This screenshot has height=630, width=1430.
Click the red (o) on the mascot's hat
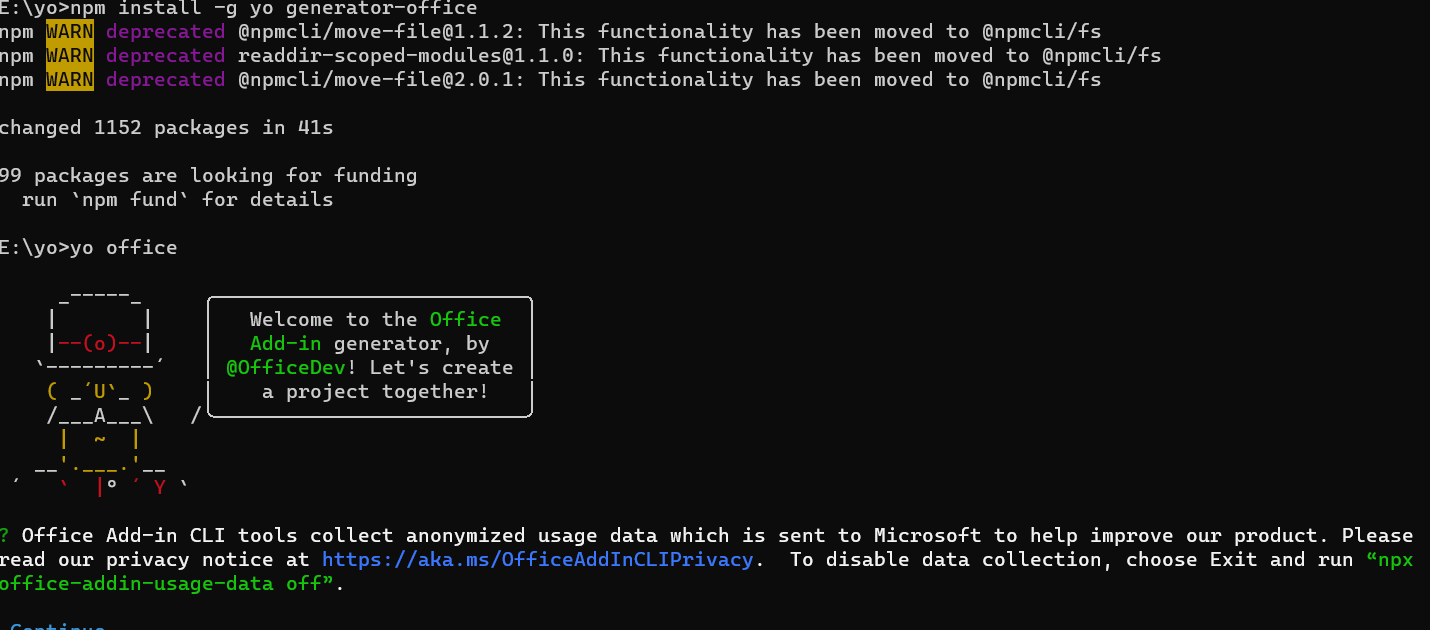click(x=100, y=344)
